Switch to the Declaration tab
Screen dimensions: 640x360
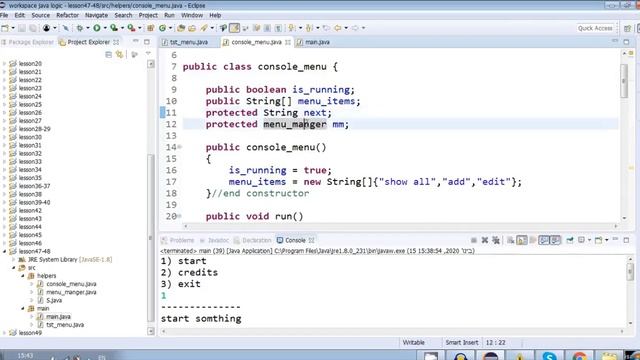click(253, 240)
